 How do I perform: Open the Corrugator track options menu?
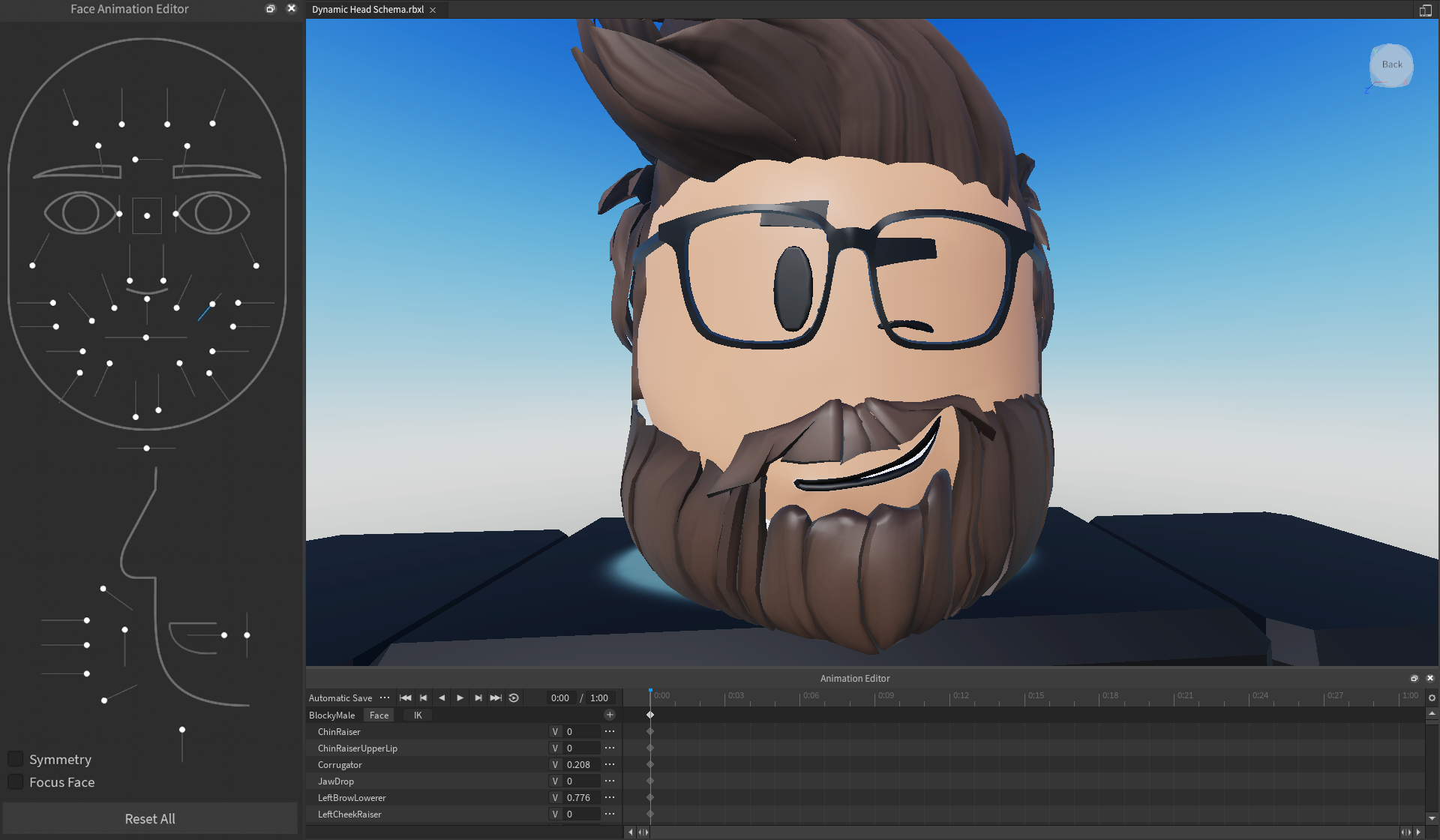(610, 764)
